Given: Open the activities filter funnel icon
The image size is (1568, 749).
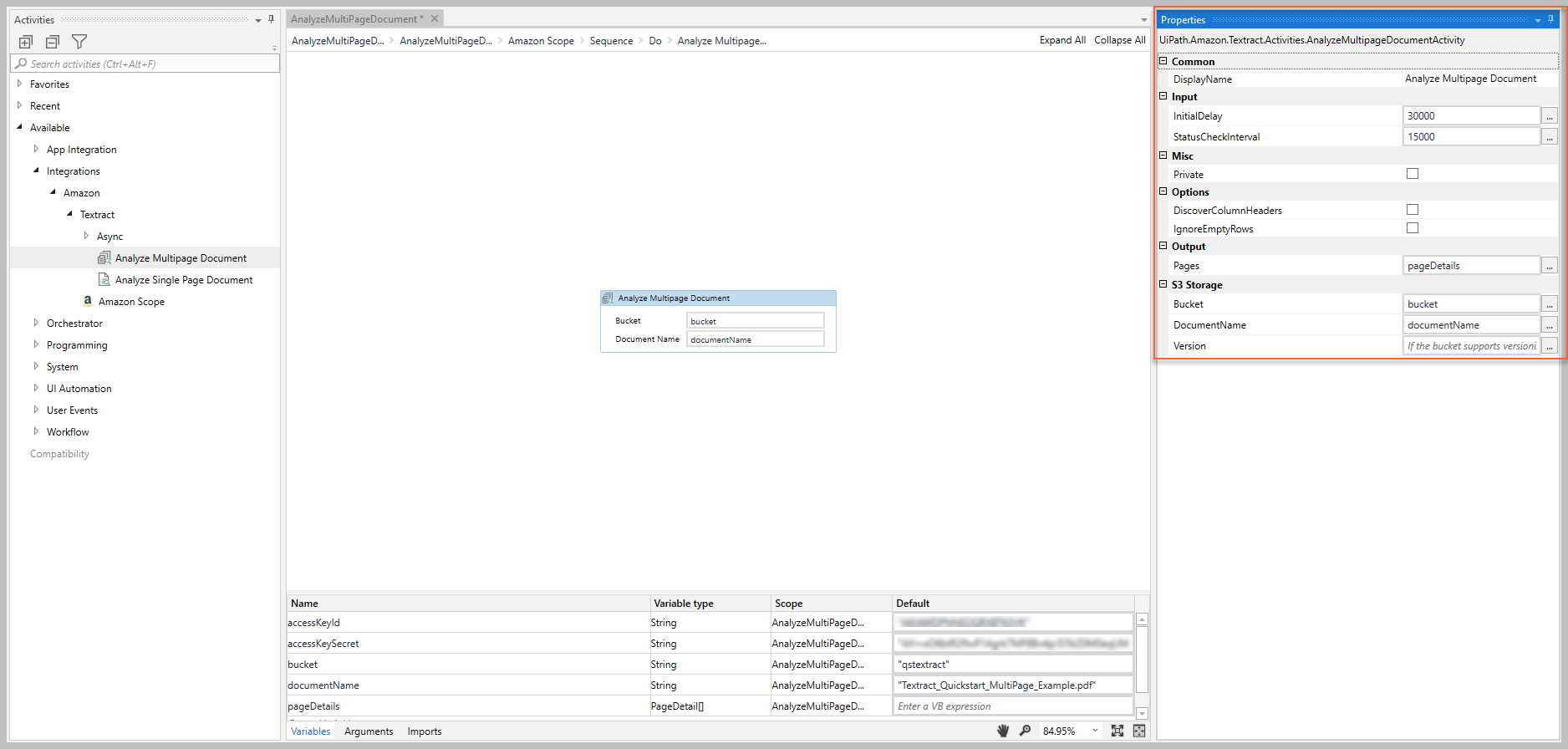Looking at the screenshot, I should pos(79,42).
